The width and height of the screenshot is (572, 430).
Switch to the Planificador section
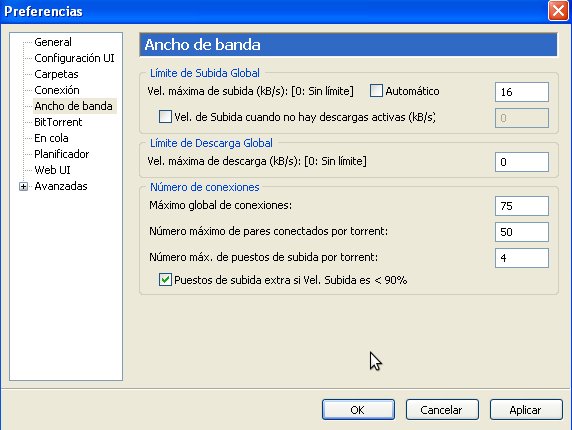point(62,154)
